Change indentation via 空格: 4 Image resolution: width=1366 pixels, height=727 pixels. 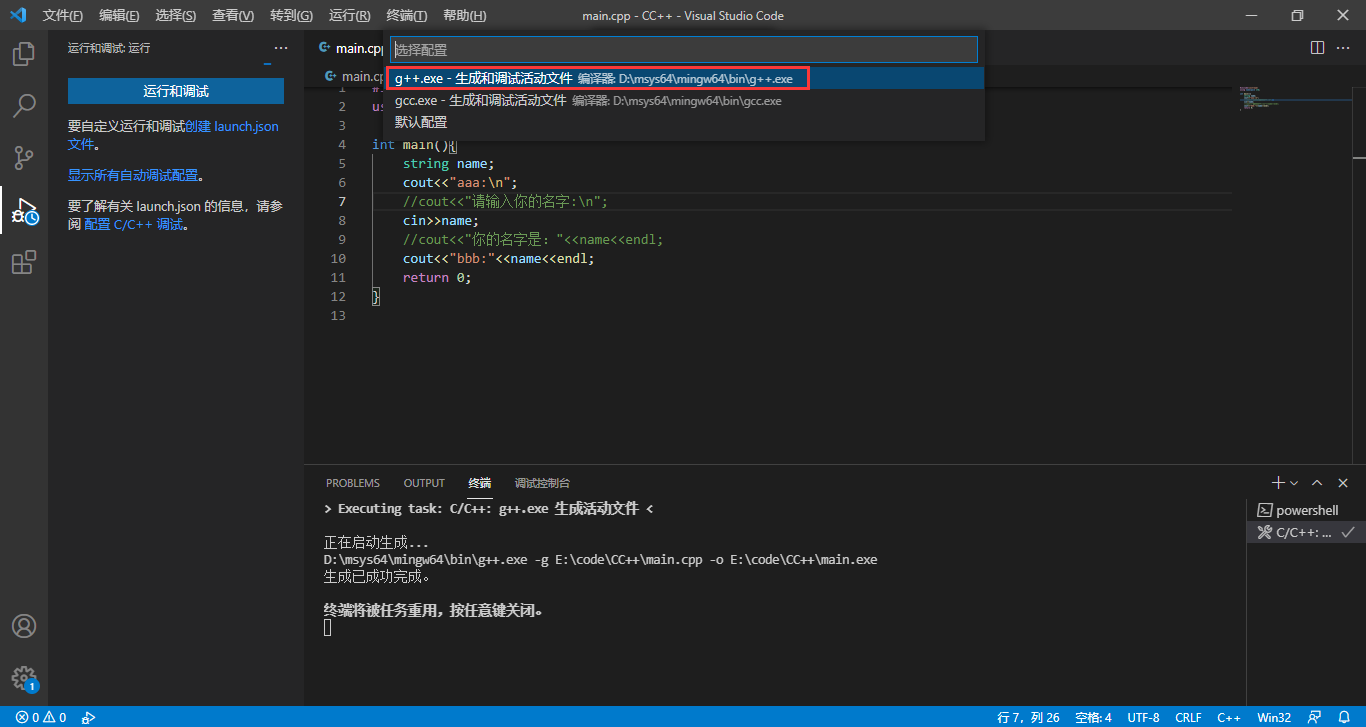click(x=1093, y=717)
